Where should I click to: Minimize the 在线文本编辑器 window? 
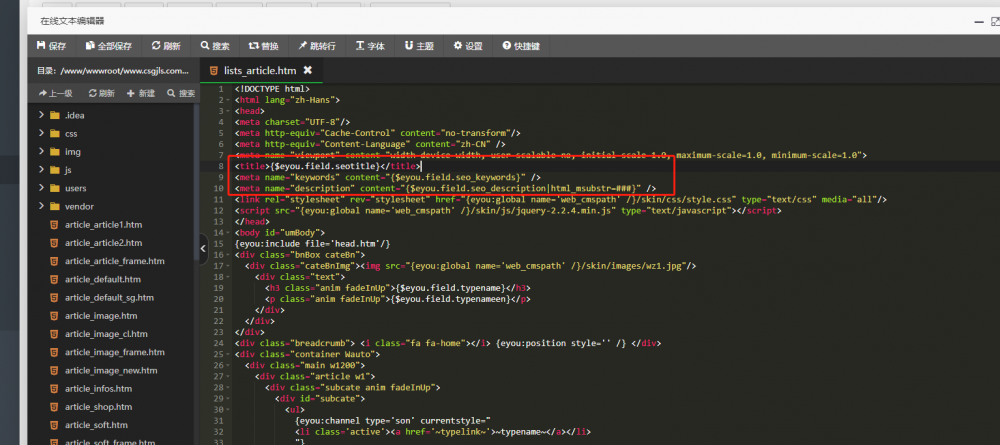point(978,21)
